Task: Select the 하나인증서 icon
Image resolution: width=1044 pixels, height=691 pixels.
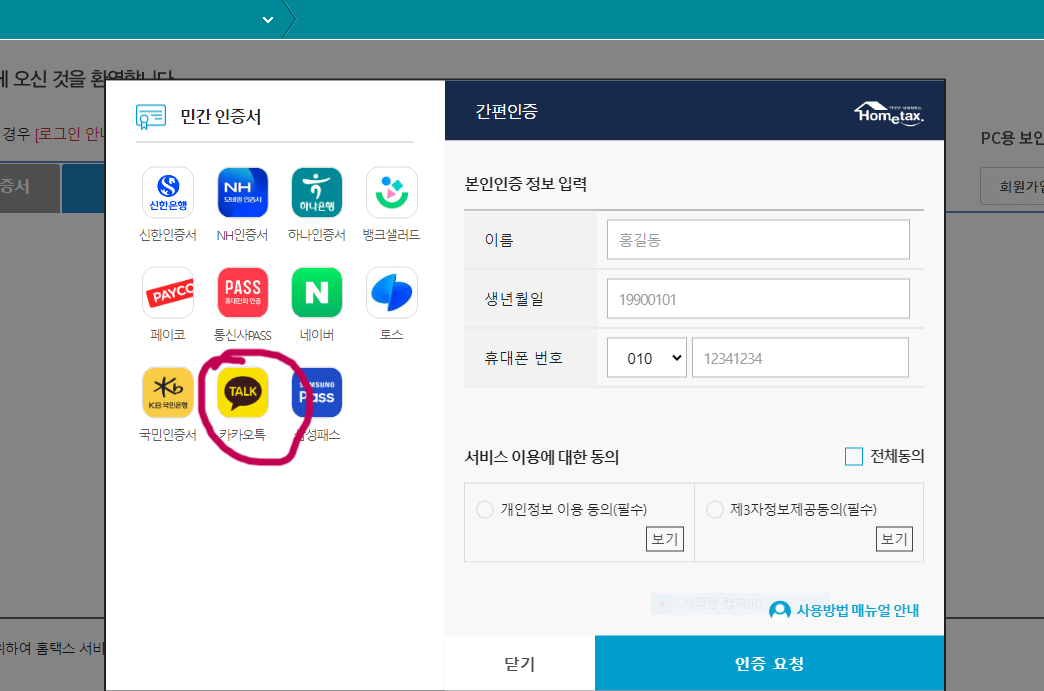Action: [x=316, y=192]
